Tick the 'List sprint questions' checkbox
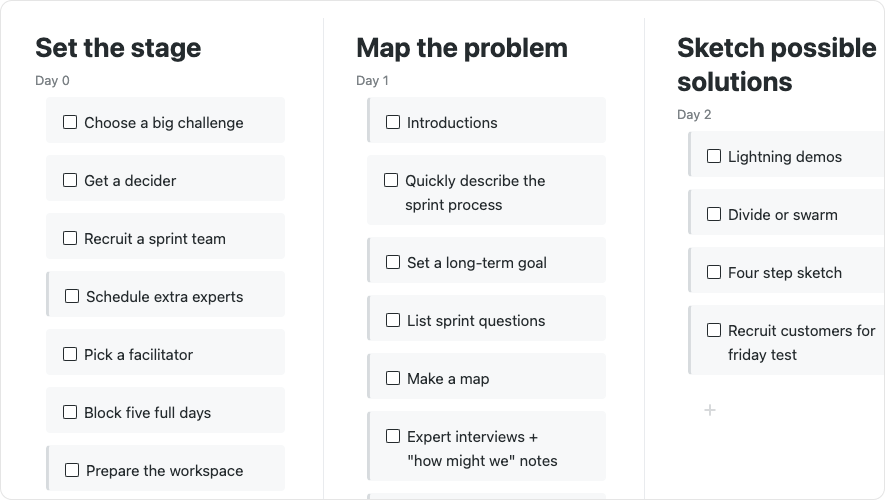The height and width of the screenshot is (500, 885). [393, 320]
